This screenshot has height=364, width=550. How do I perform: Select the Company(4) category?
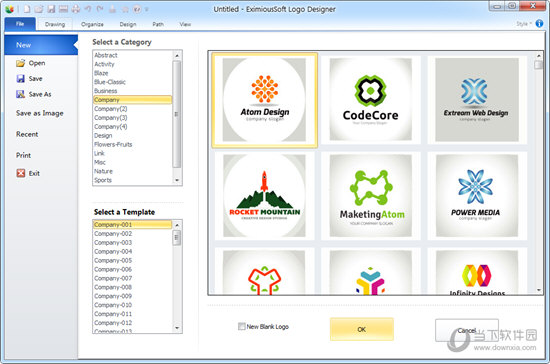coord(133,127)
